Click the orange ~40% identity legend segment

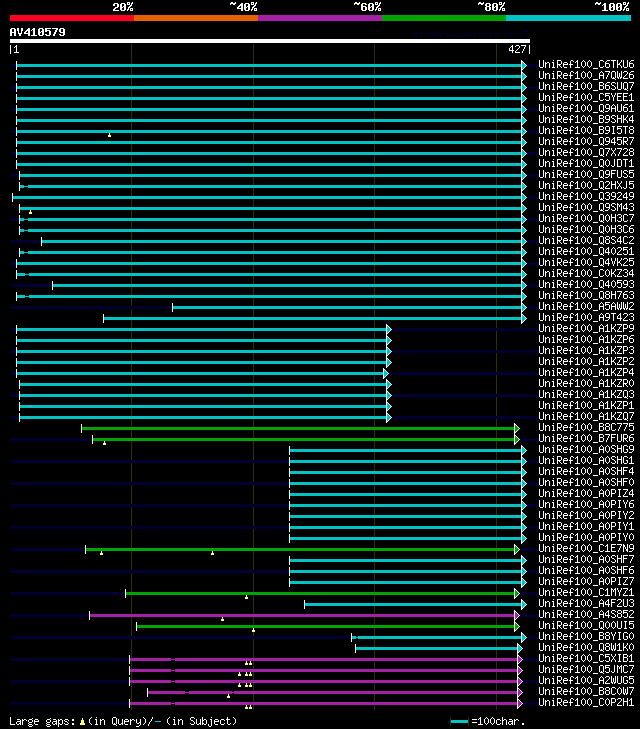196,18
